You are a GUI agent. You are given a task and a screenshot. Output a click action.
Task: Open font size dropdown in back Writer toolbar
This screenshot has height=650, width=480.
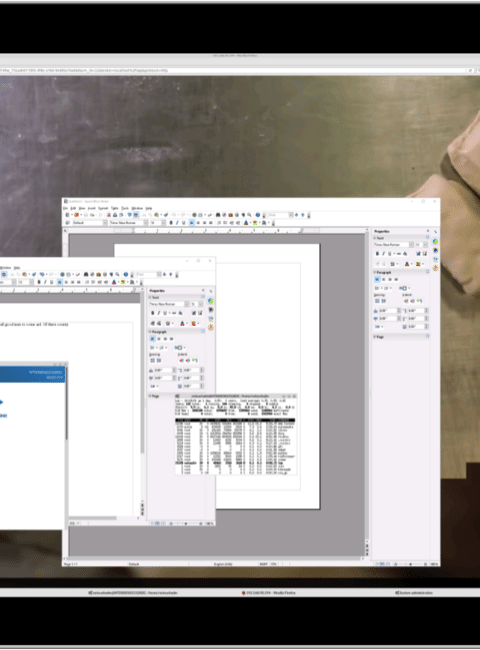point(163,223)
